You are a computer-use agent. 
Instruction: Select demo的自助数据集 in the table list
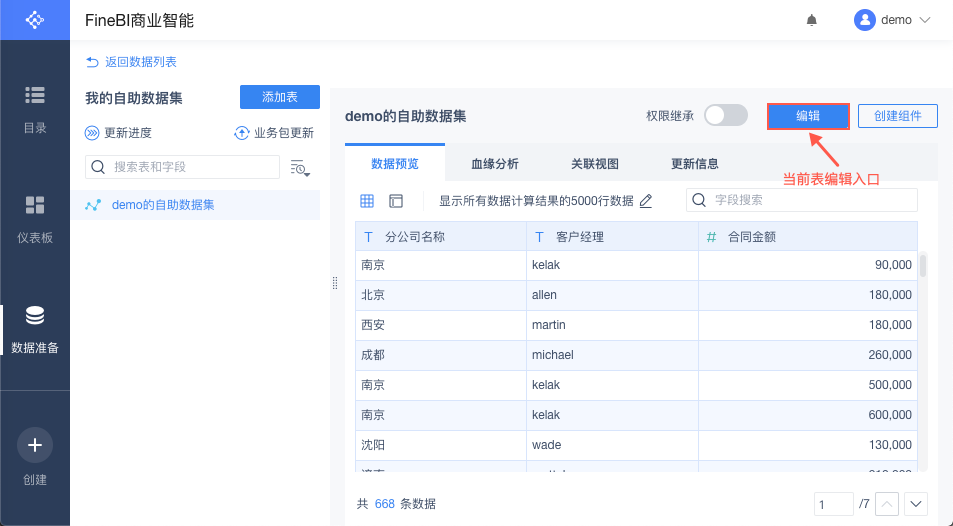click(x=163, y=205)
